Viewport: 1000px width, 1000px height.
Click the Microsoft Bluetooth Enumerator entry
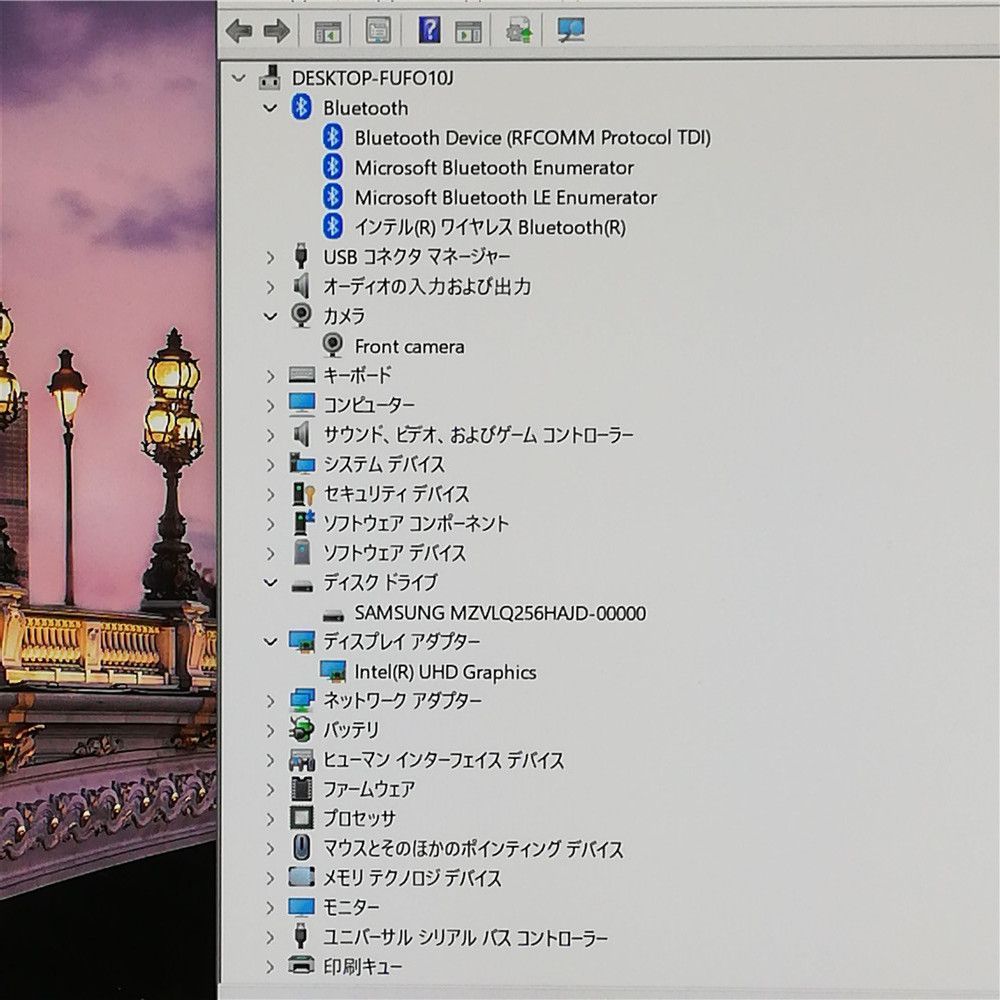(494, 167)
